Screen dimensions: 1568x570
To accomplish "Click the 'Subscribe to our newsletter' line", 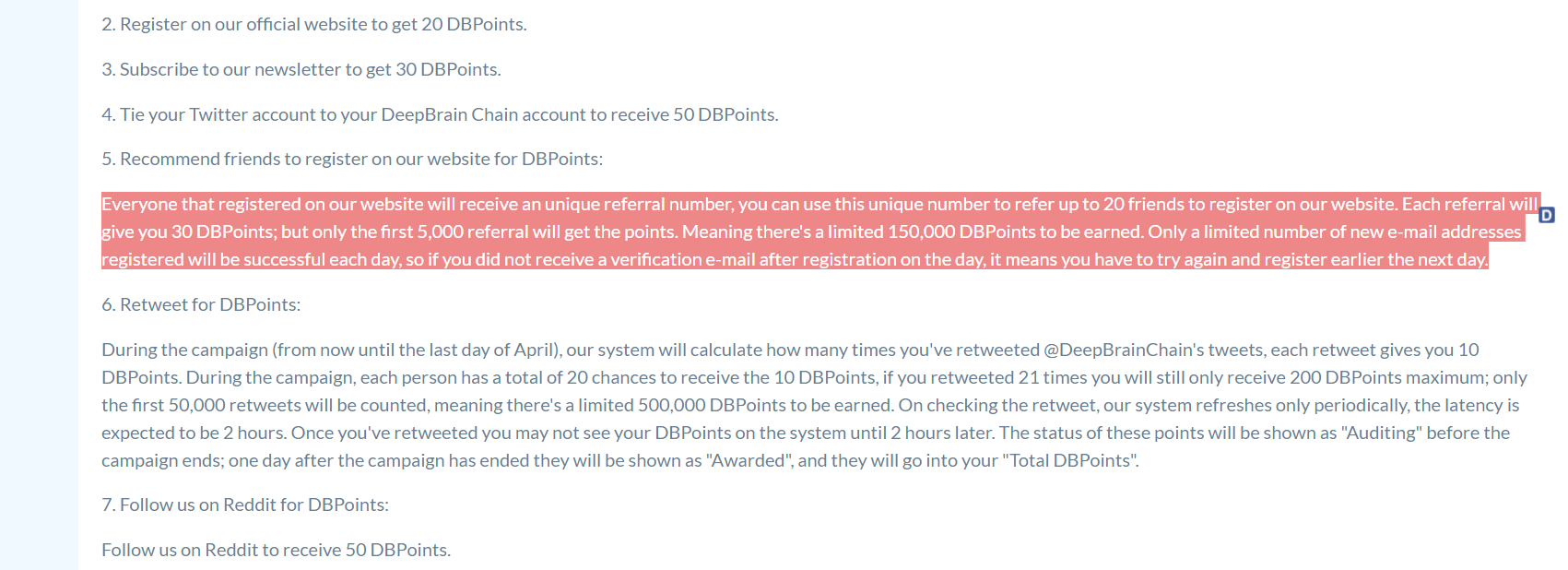I will coord(301,70).
